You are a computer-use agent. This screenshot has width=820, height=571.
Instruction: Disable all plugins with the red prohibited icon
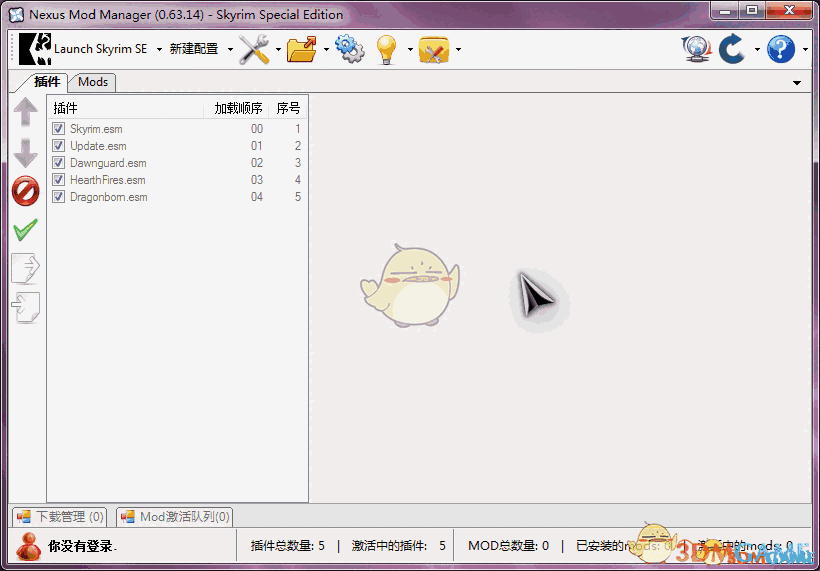click(25, 191)
